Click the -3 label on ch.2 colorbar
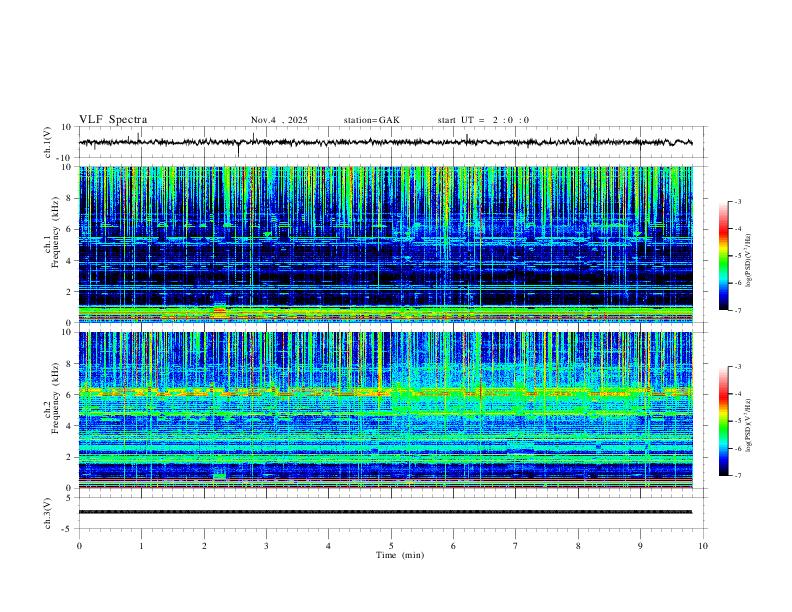 coord(737,367)
